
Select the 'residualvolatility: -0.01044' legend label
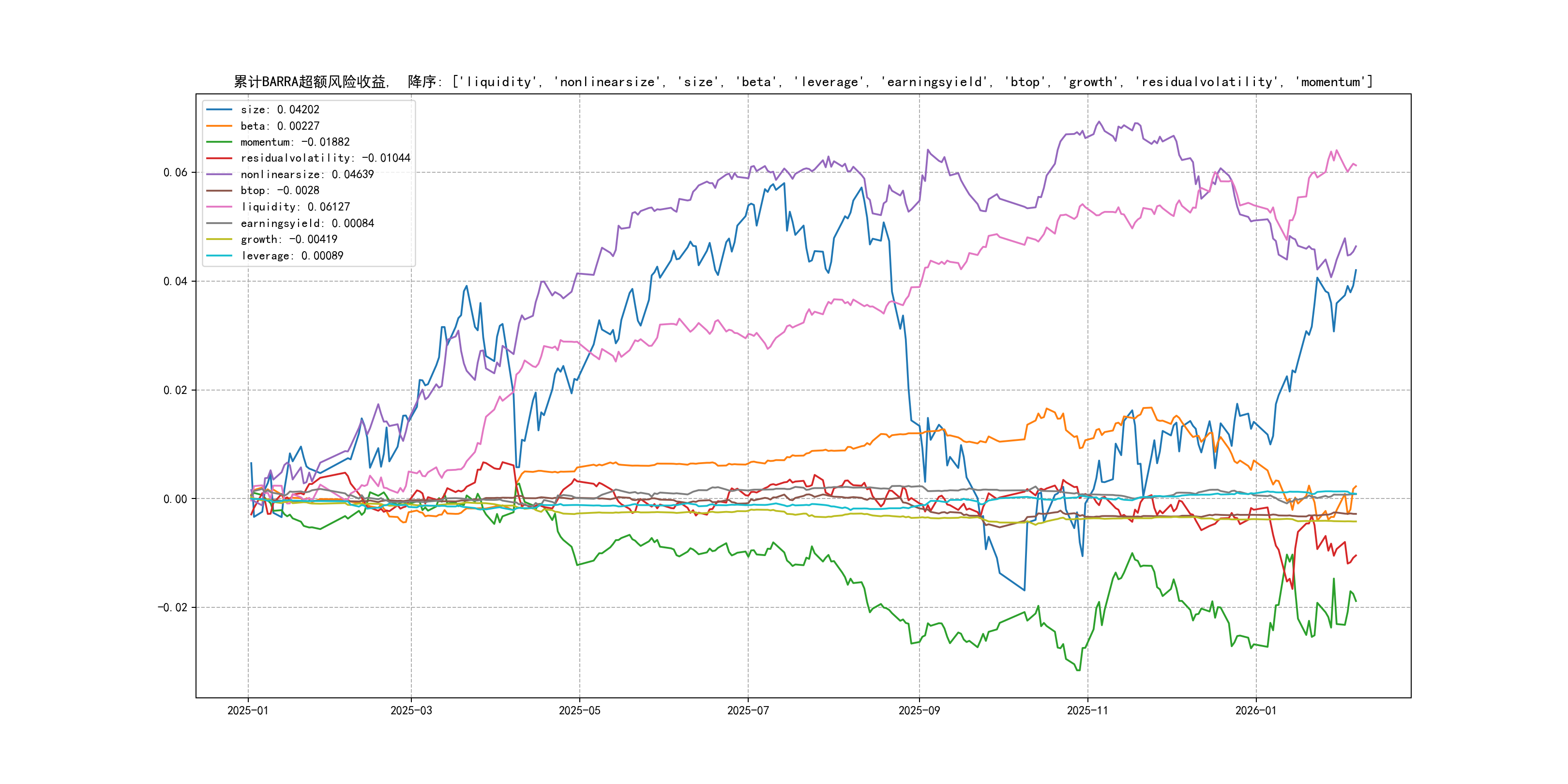325,158
